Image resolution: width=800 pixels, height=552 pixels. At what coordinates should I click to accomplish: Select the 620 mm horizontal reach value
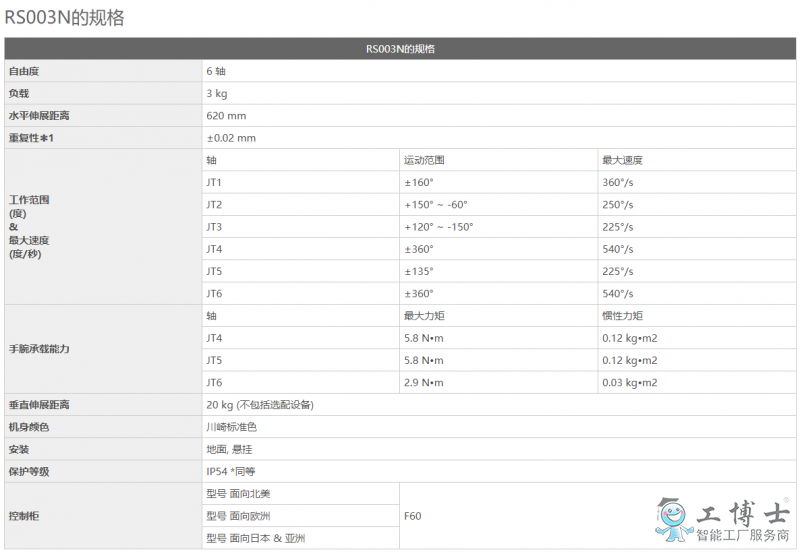(x=226, y=115)
